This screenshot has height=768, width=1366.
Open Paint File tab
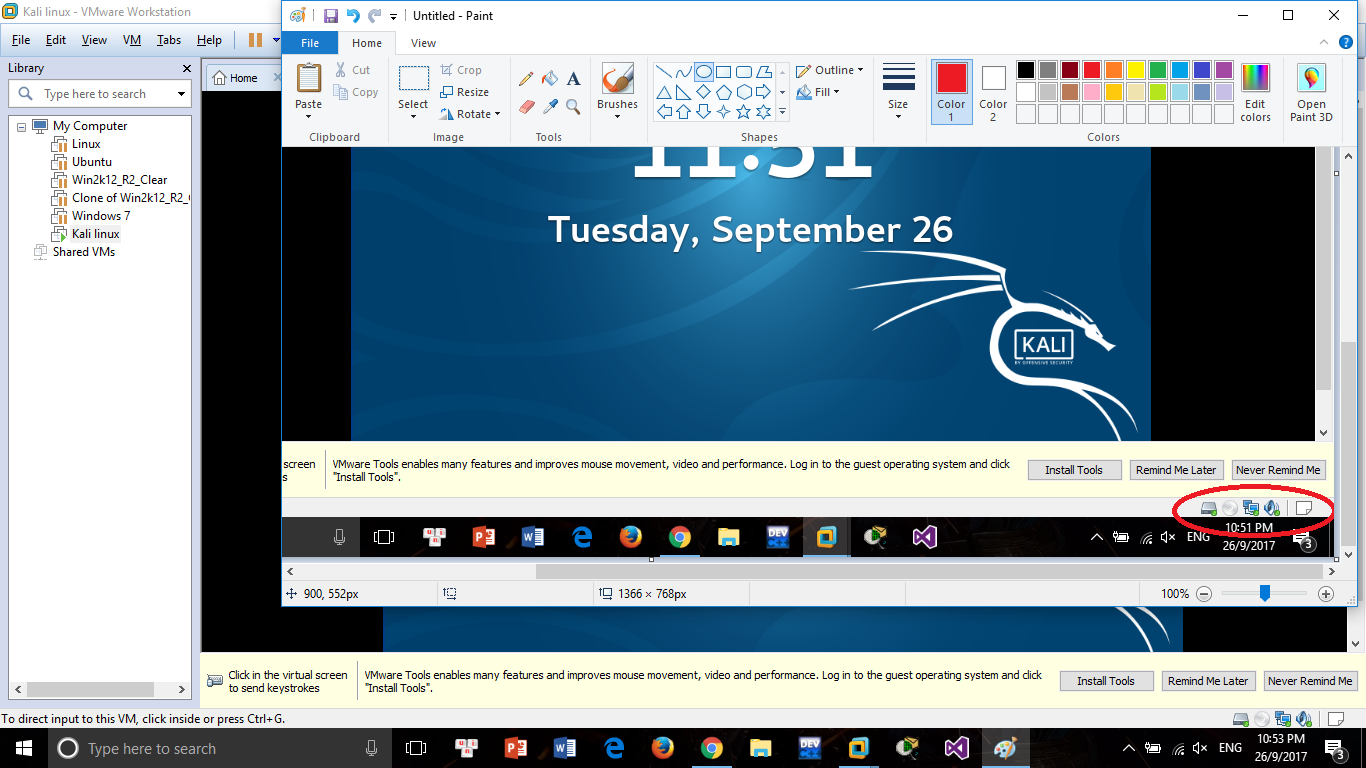point(310,43)
